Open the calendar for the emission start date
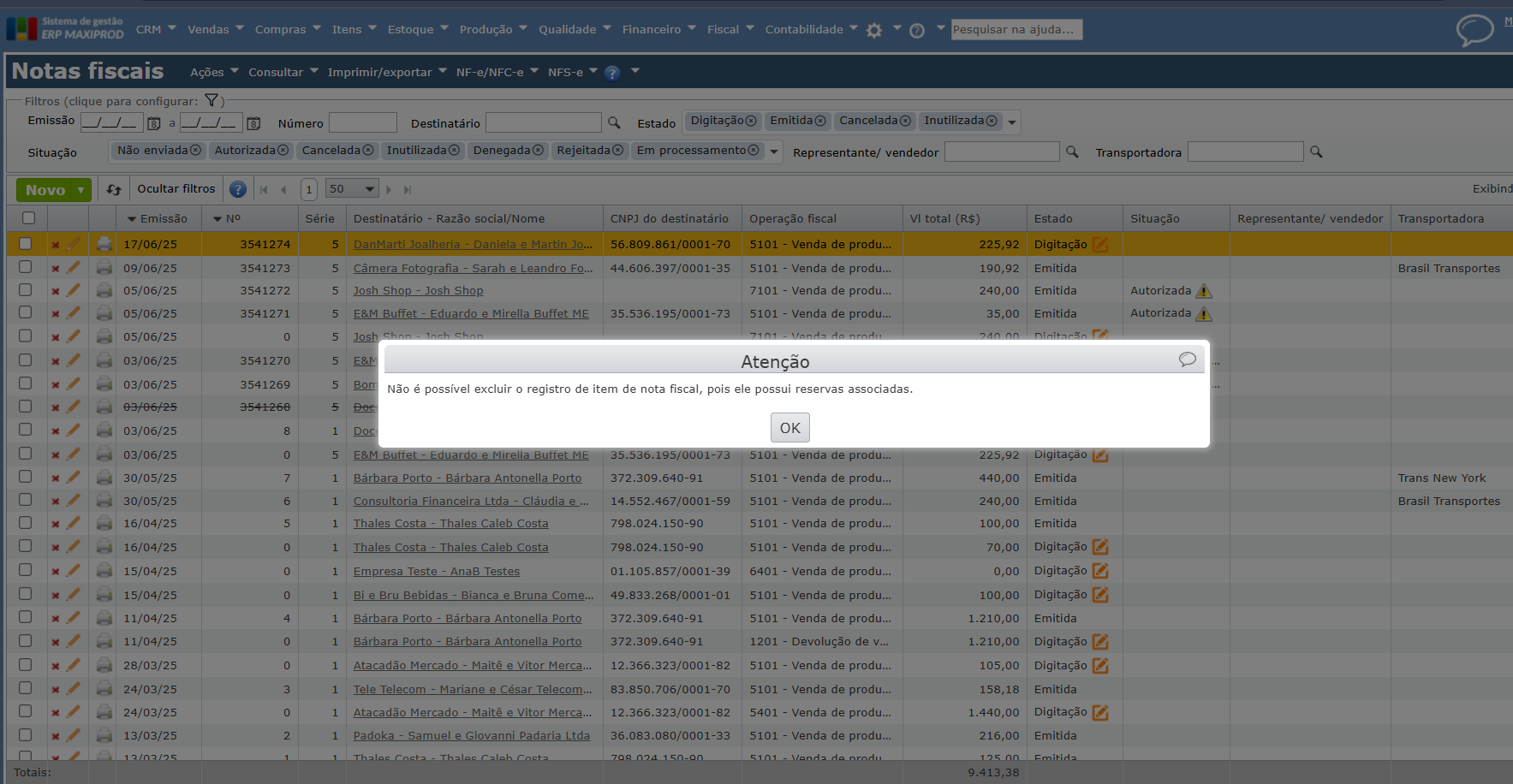The image size is (1513, 784). tap(154, 123)
